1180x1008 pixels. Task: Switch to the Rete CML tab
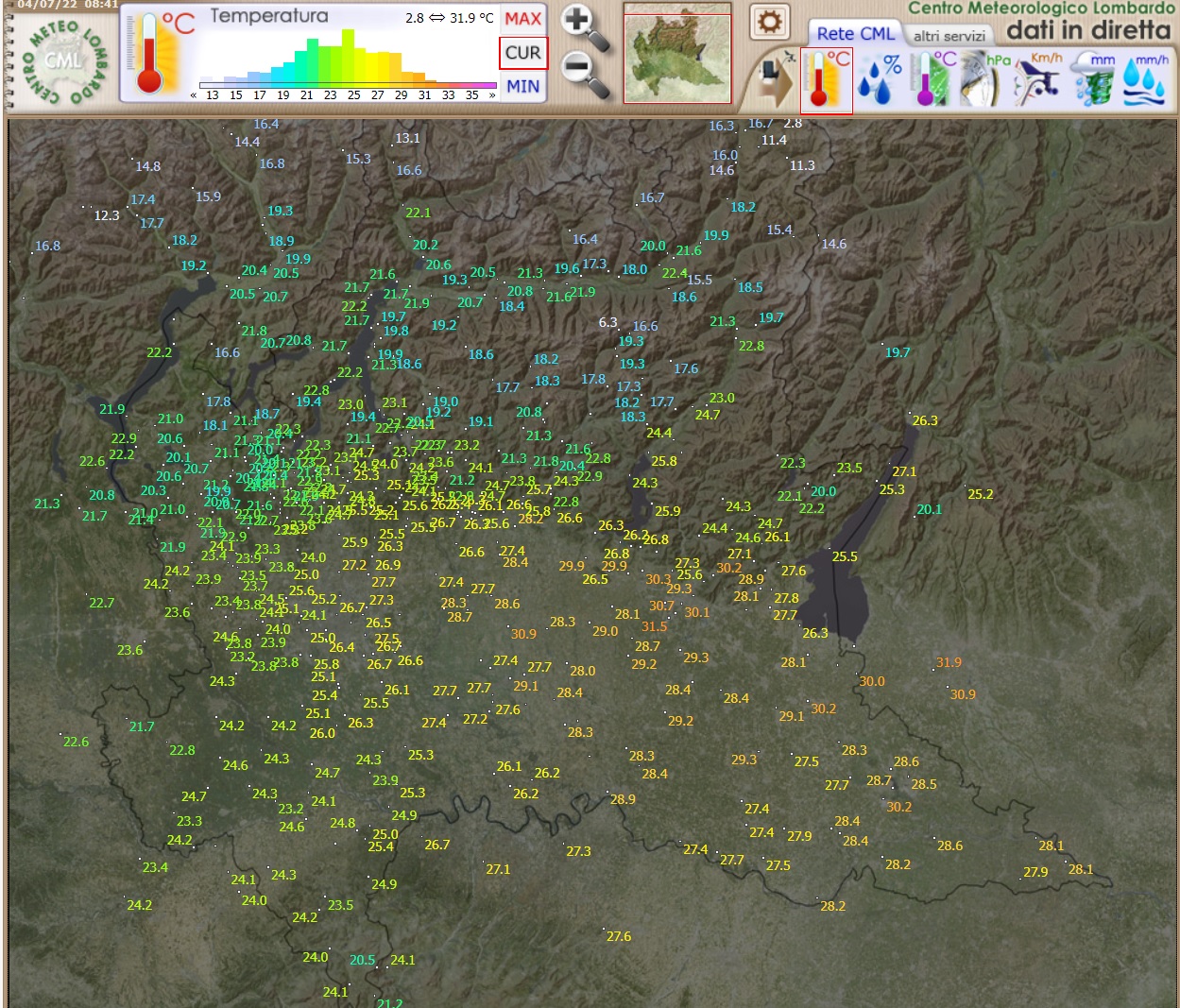click(x=855, y=34)
